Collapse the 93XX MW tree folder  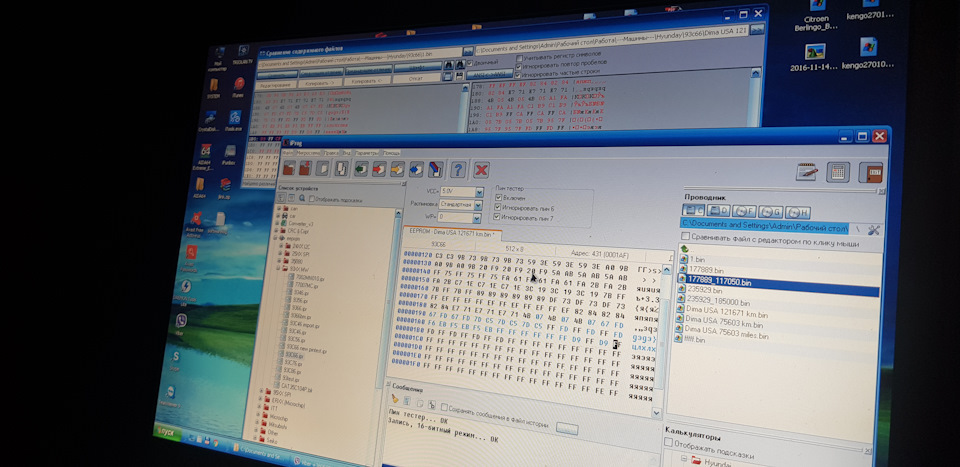coord(278,268)
